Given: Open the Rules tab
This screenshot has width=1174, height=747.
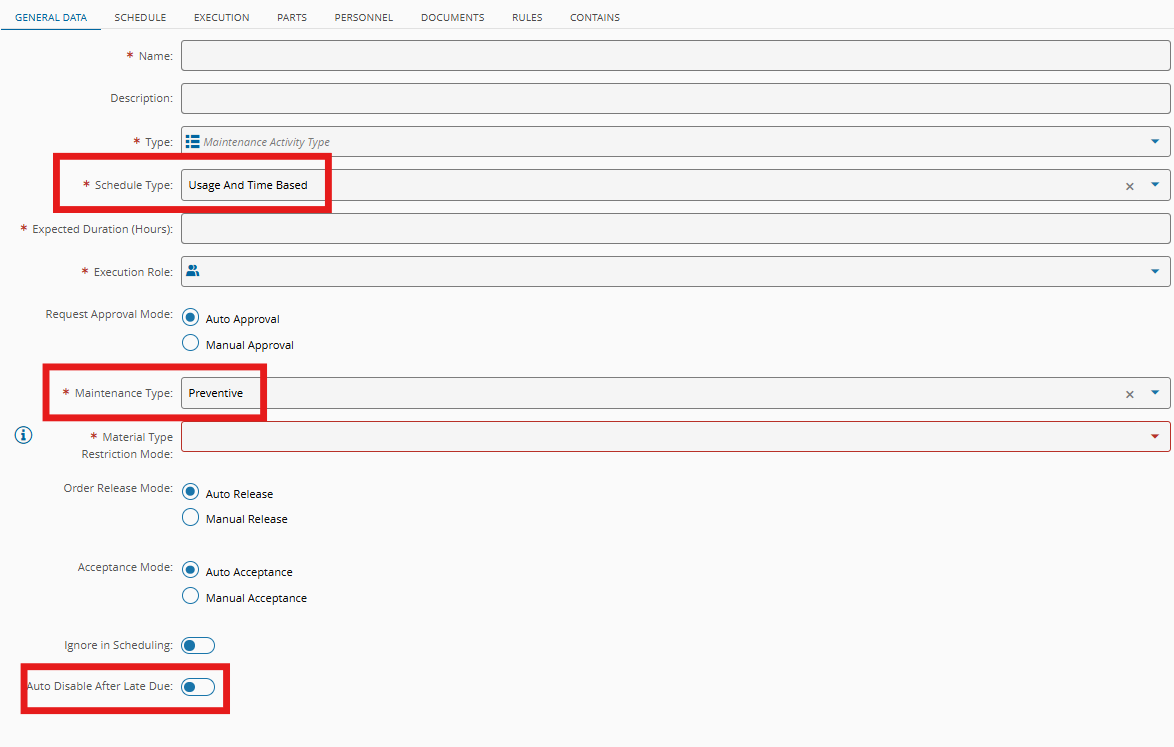Looking at the screenshot, I should pos(527,17).
